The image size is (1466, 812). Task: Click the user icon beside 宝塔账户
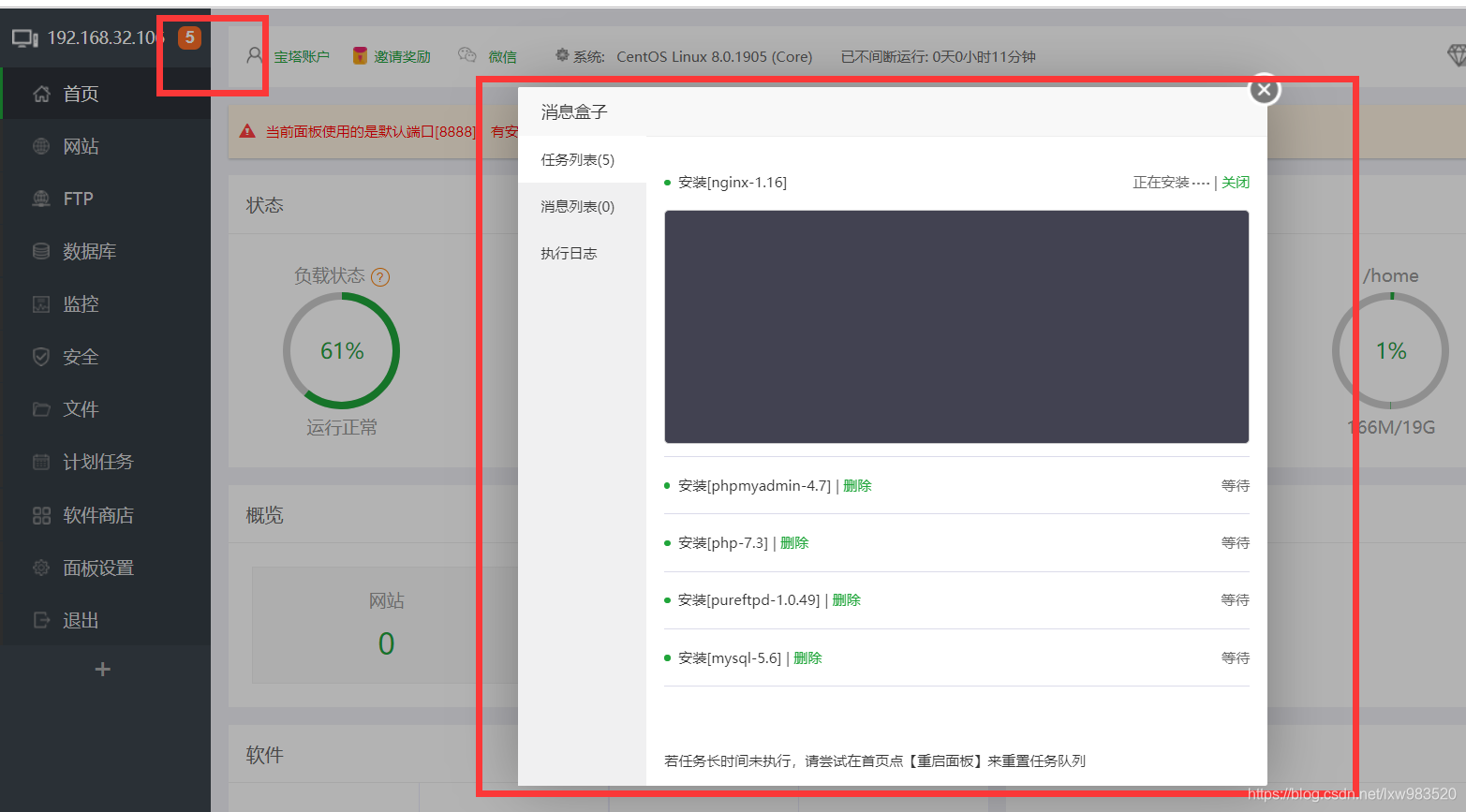[254, 56]
